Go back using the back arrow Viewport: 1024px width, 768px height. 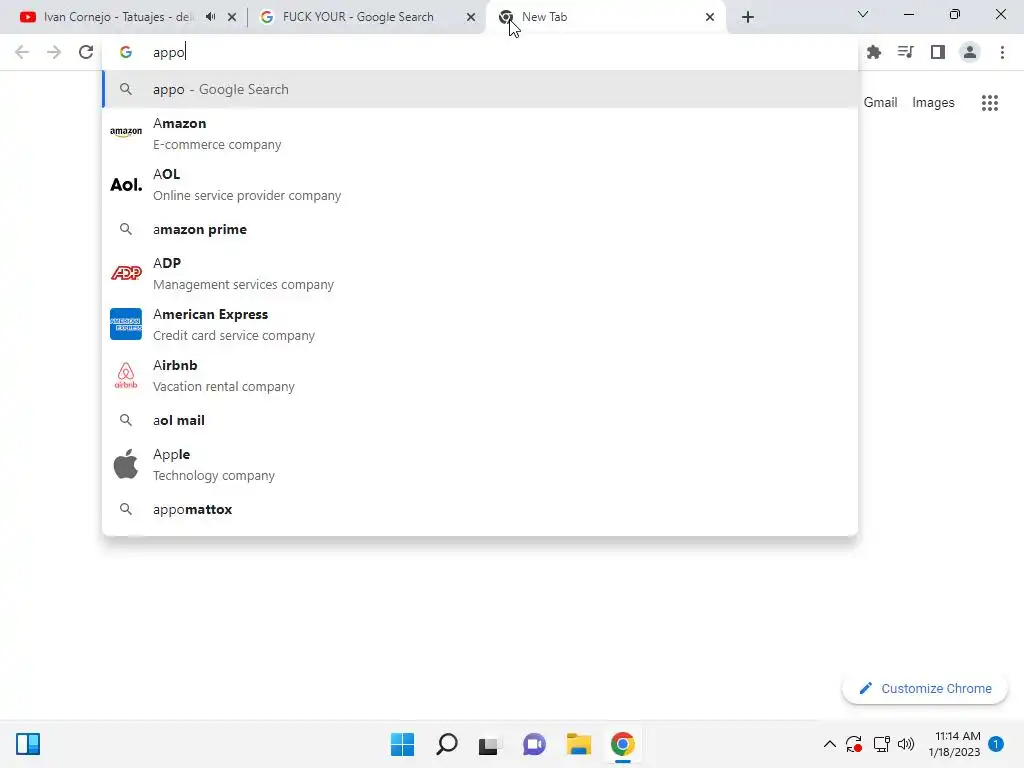(22, 52)
